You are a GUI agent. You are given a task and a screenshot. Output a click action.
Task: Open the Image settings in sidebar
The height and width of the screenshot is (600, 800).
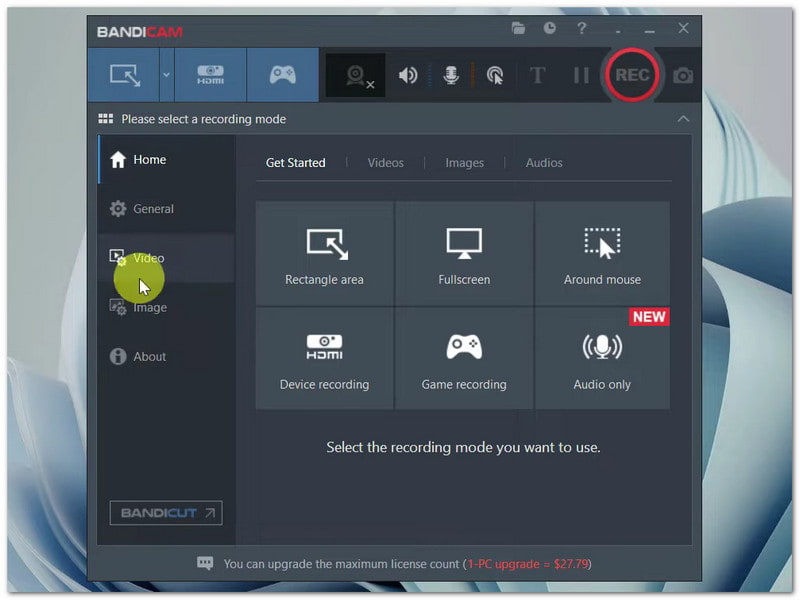point(166,307)
